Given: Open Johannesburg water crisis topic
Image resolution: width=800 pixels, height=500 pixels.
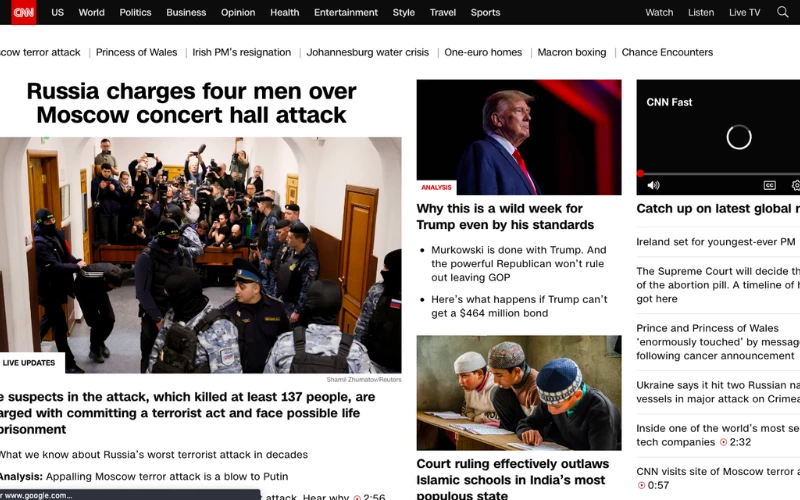Looking at the screenshot, I should point(367,52).
